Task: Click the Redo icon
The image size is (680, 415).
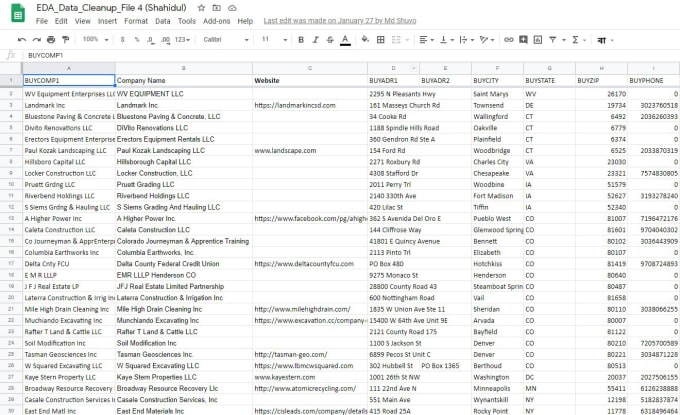Action: coord(36,39)
